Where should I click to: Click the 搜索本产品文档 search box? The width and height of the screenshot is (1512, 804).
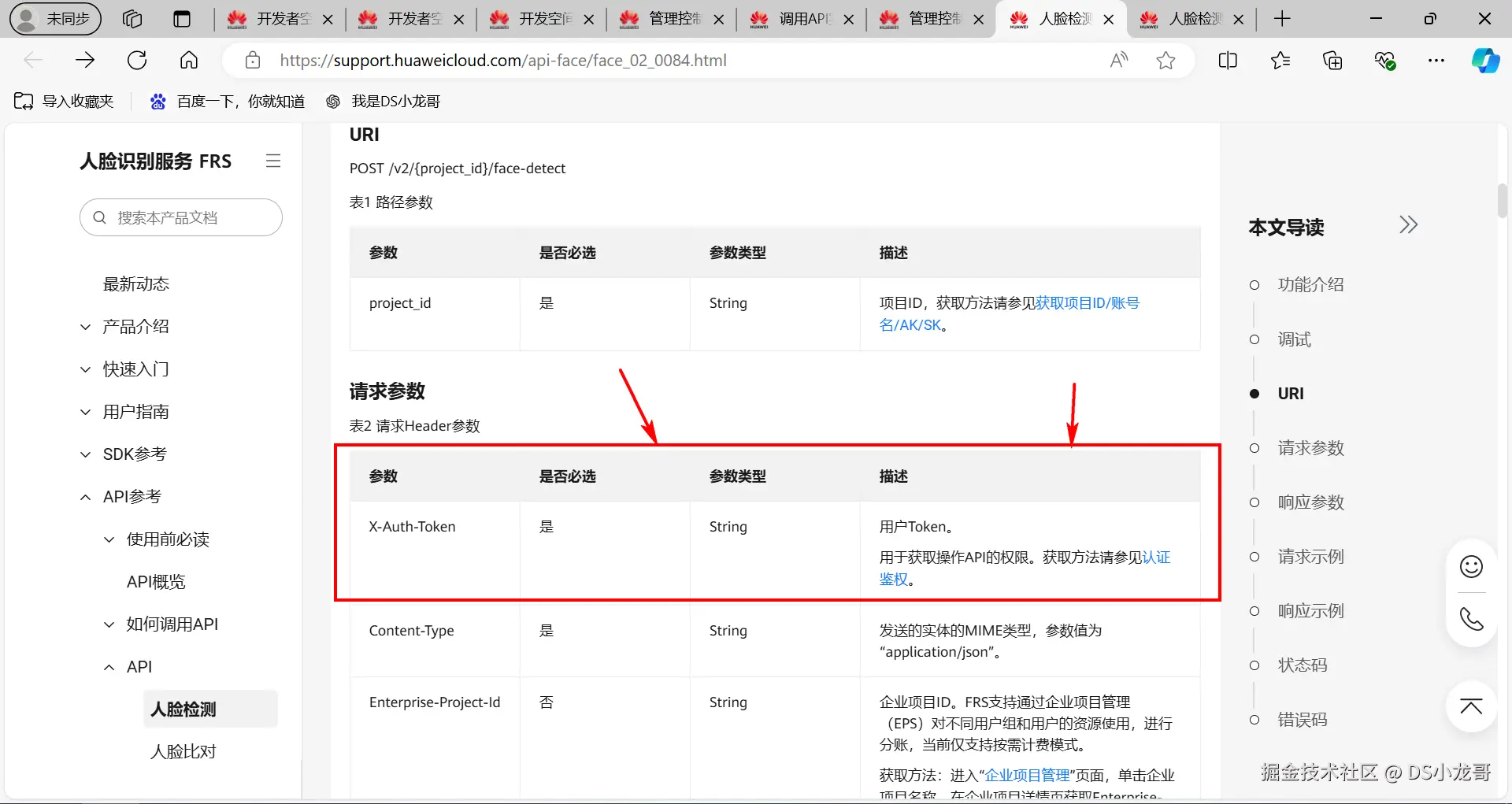[x=181, y=217]
